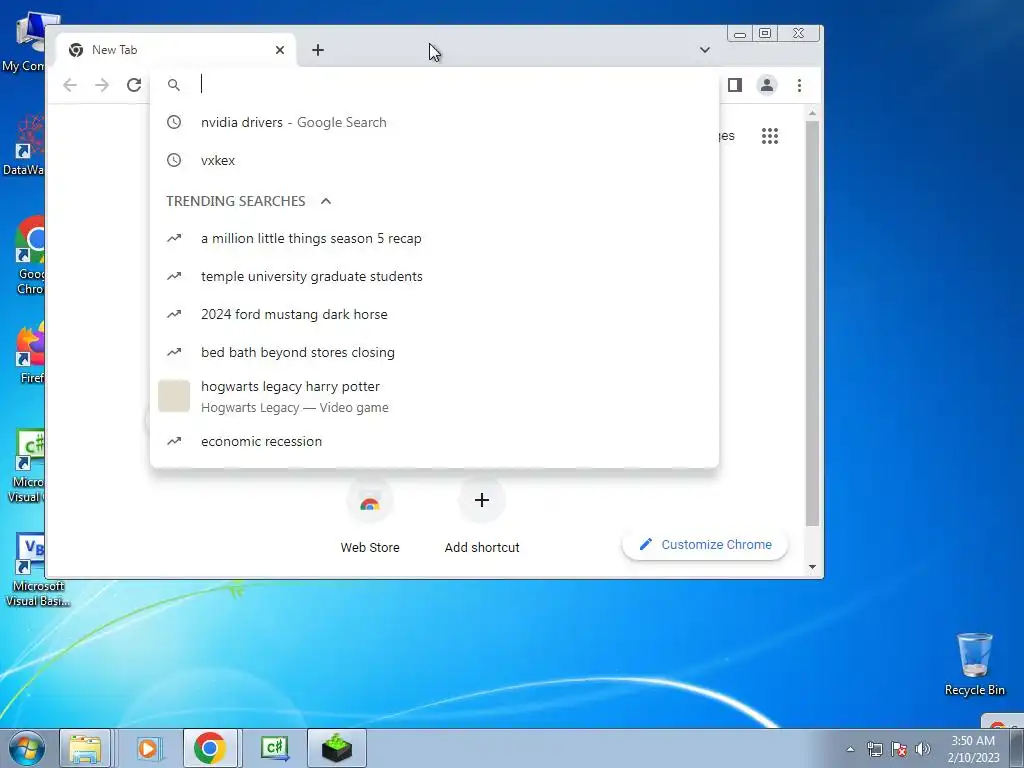The height and width of the screenshot is (768, 1024).
Task: Open the green cube taskbar app
Action: click(x=337, y=748)
